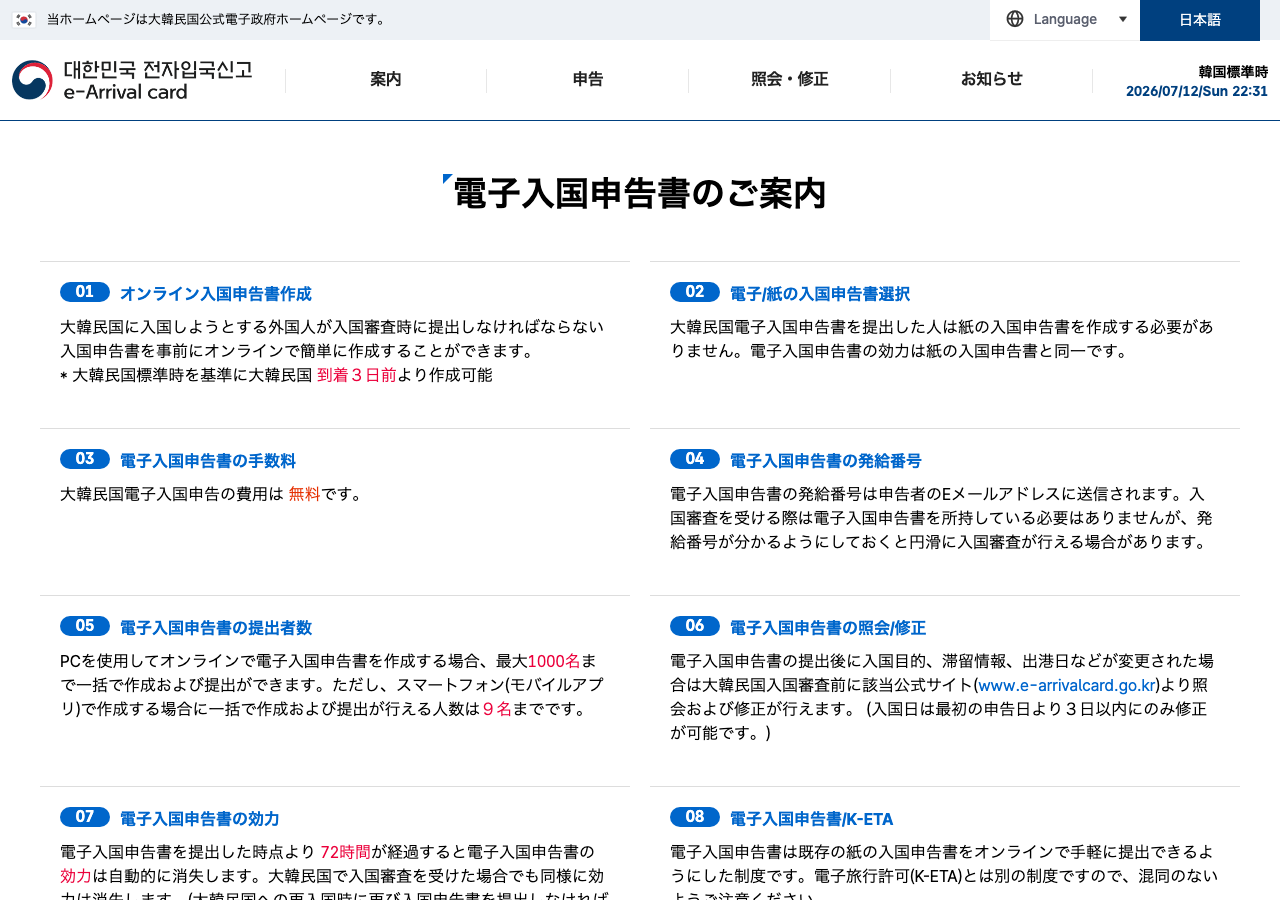
Task: Click the 04 number badge
Action: [x=695, y=459]
